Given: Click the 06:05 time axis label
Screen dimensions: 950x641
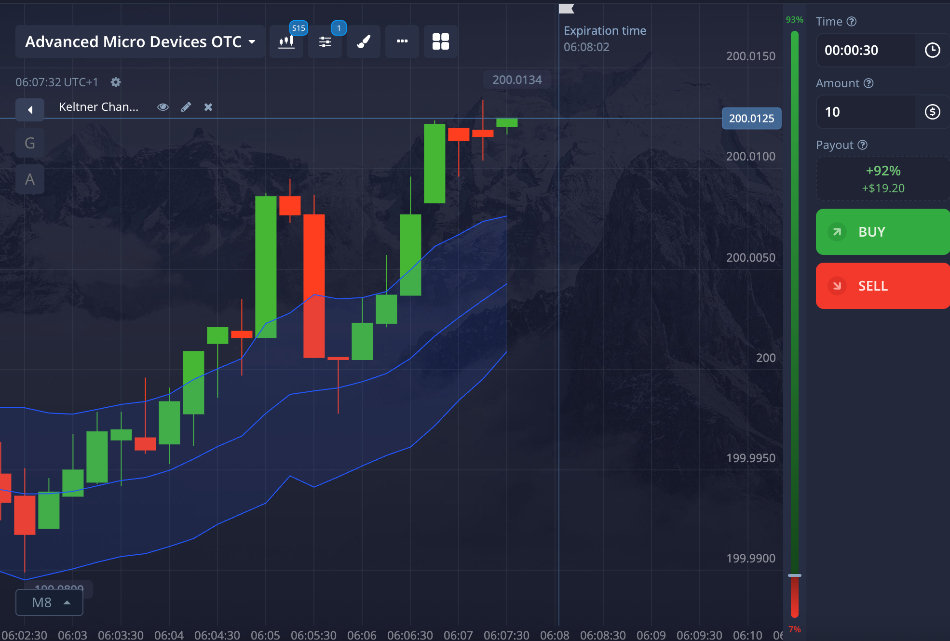Looking at the screenshot, I should tap(265, 635).
